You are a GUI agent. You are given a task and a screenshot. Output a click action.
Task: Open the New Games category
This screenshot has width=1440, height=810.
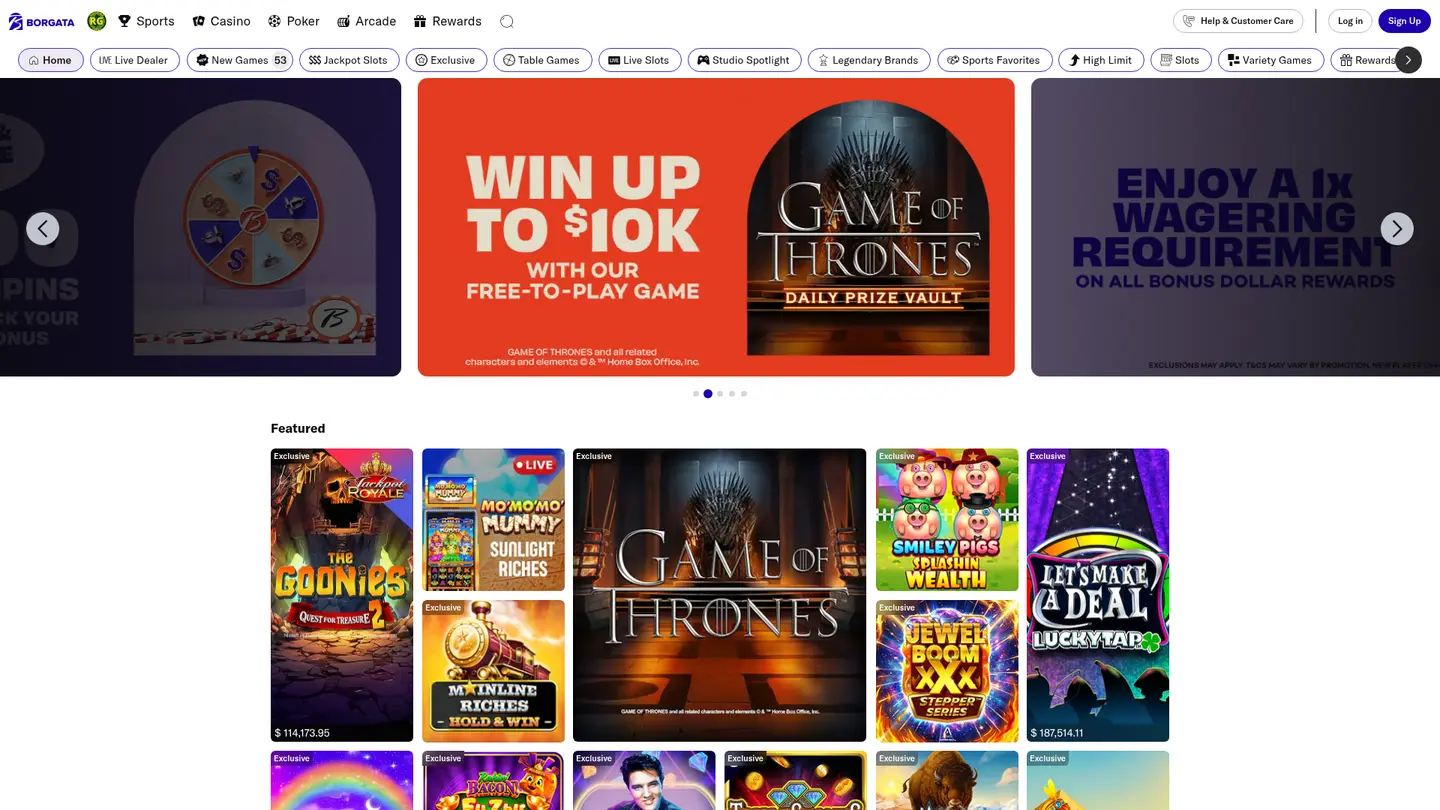tap(240, 60)
